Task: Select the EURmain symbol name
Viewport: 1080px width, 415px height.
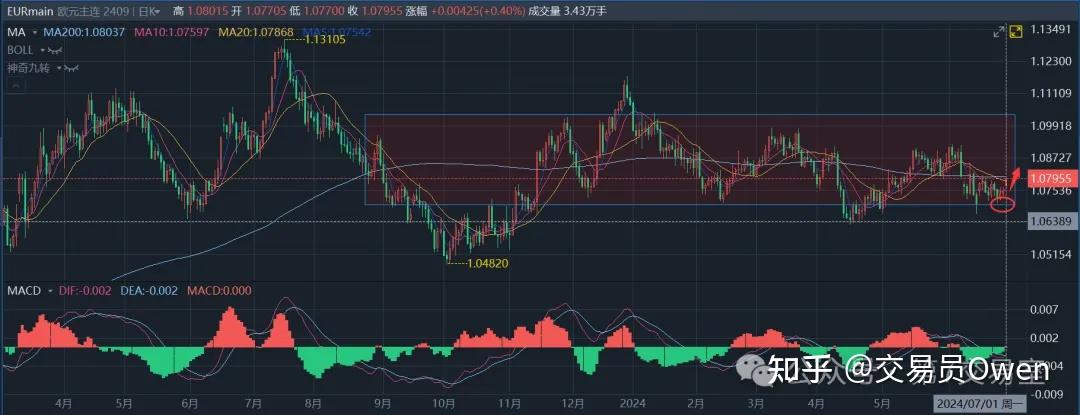Action: click(30, 11)
